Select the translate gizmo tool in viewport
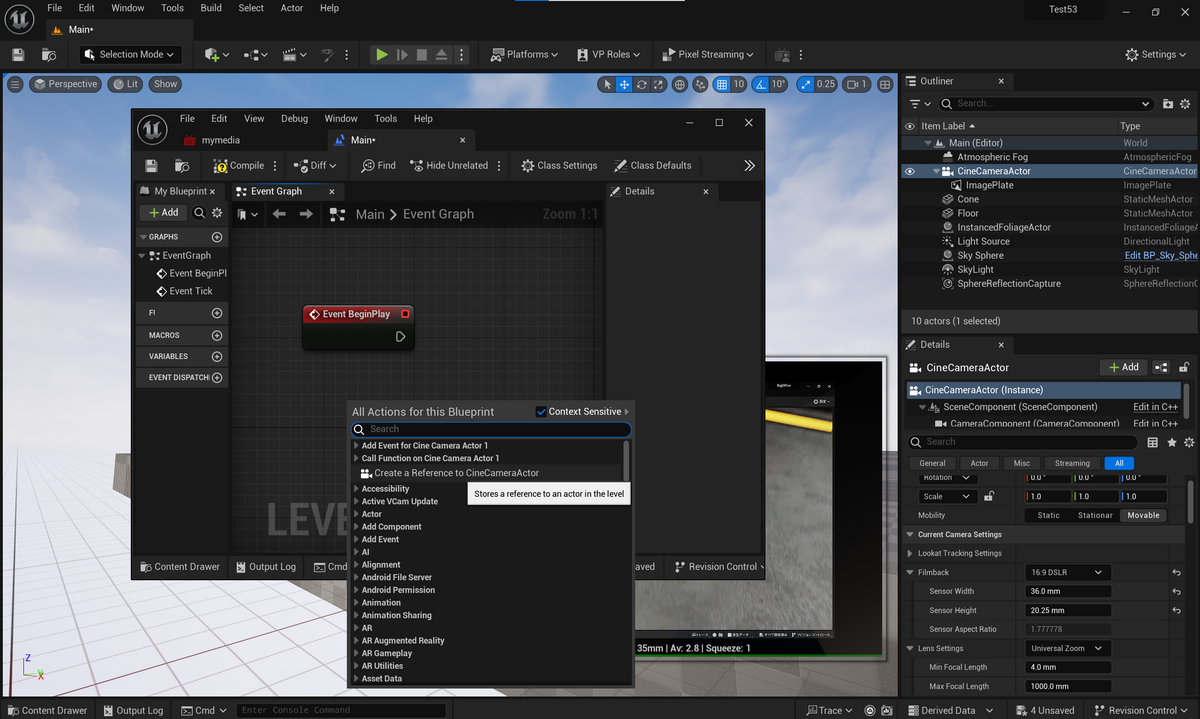Screen dimensions: 1200x719 [624, 85]
